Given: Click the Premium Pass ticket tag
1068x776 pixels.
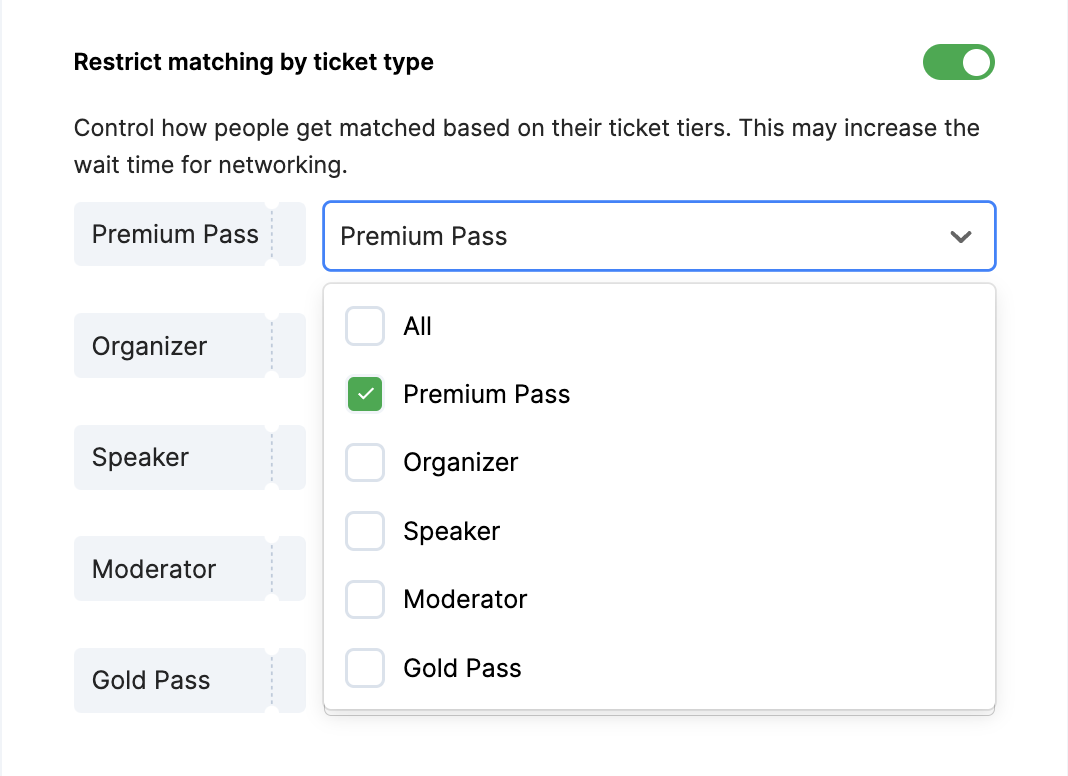Looking at the screenshot, I should (176, 234).
